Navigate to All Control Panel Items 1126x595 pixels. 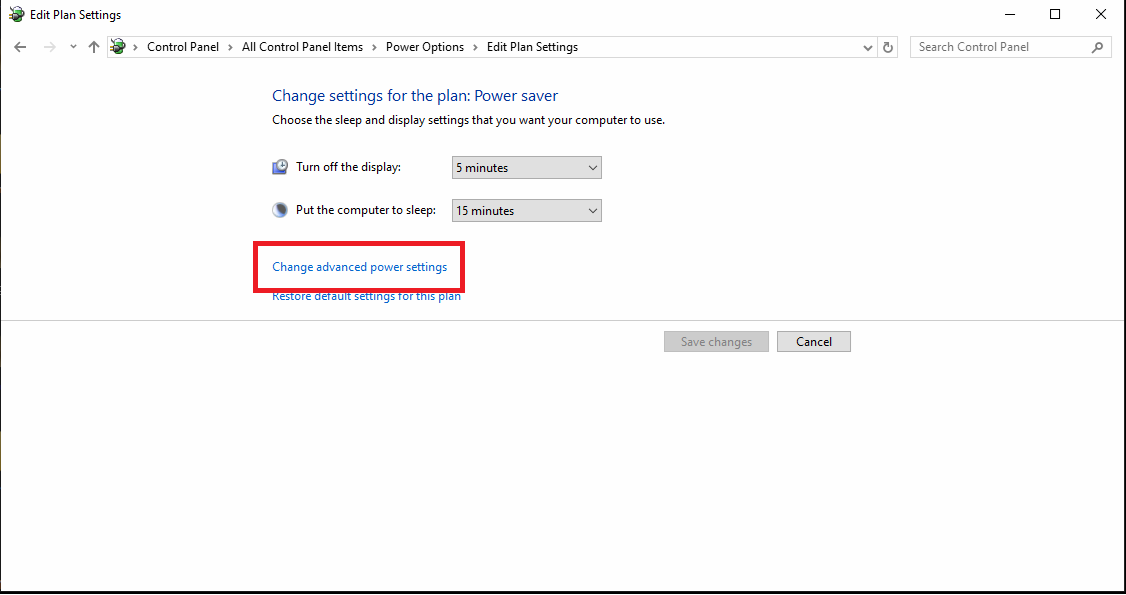(x=302, y=46)
